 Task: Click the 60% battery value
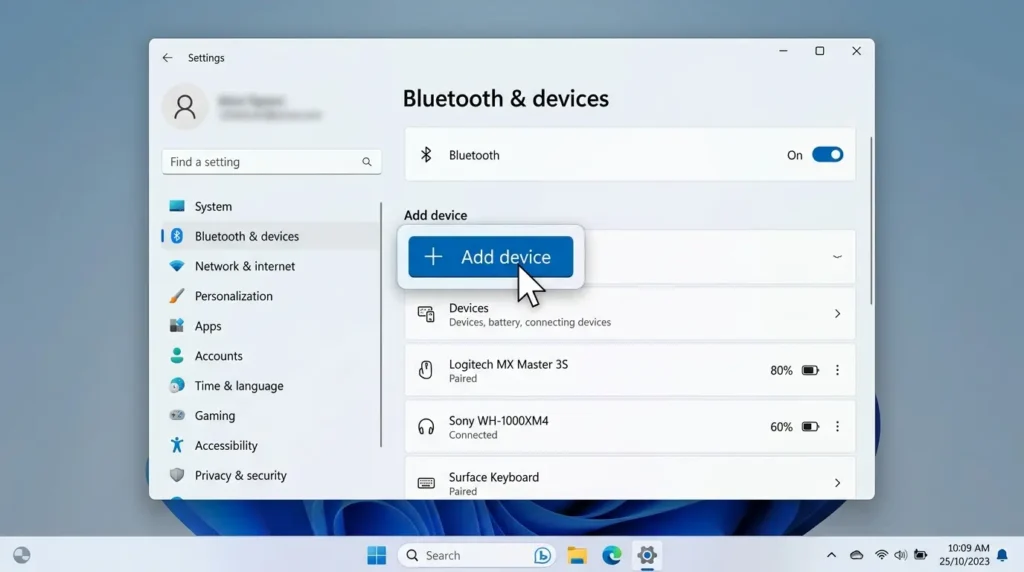click(781, 426)
